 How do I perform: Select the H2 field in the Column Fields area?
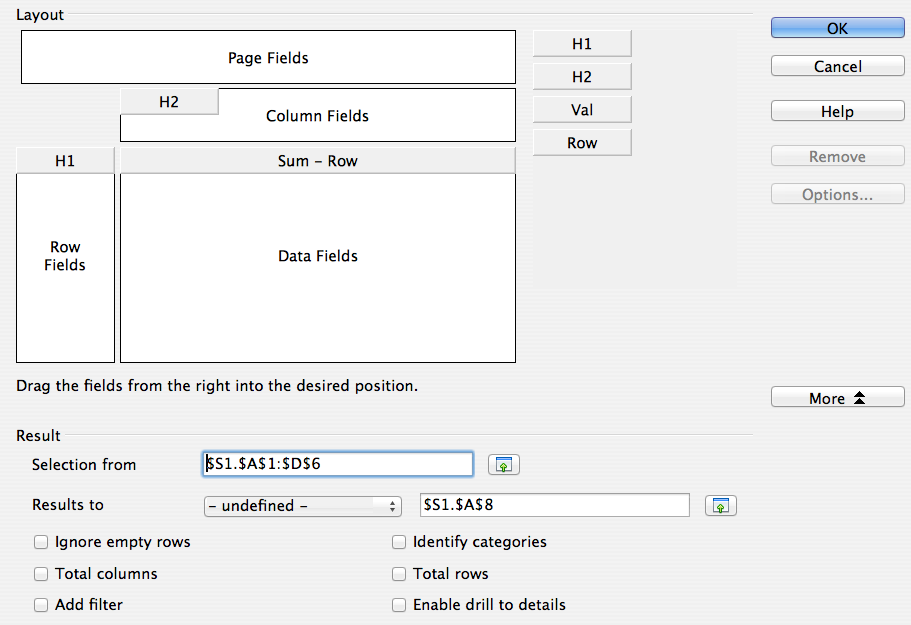(x=169, y=102)
